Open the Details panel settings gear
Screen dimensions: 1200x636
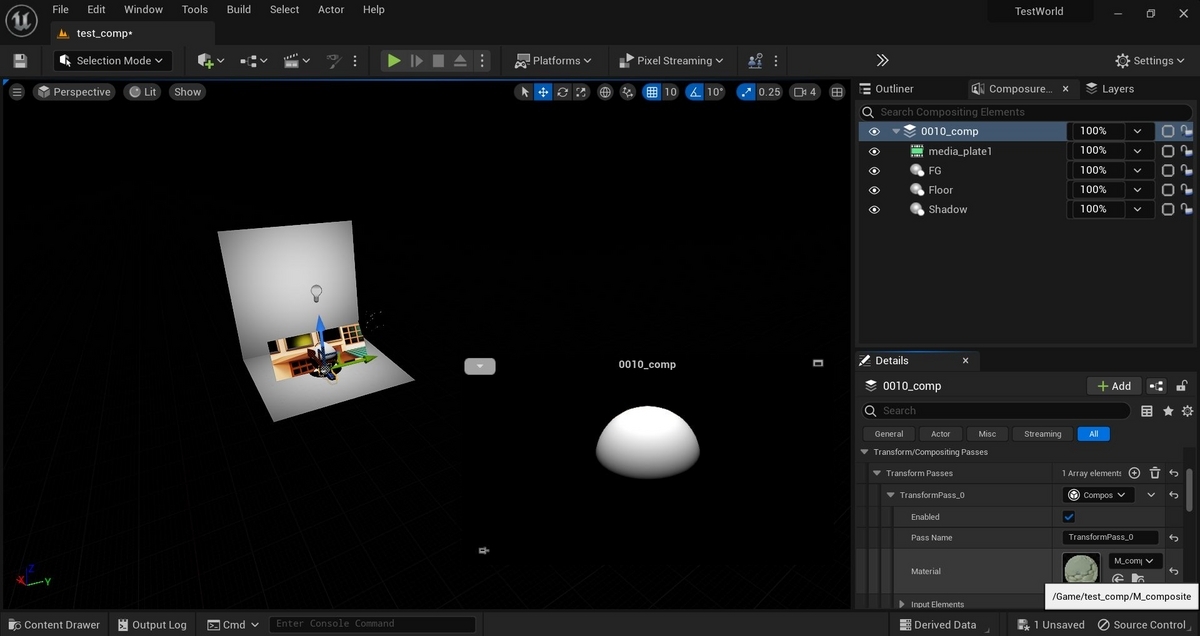pyautogui.click(x=1187, y=411)
